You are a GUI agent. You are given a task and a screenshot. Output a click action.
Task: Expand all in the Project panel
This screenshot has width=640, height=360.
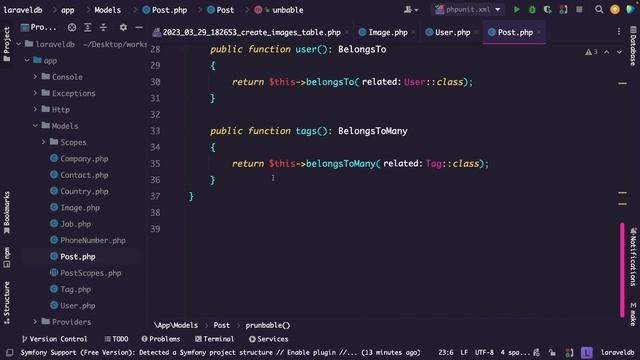(87, 27)
